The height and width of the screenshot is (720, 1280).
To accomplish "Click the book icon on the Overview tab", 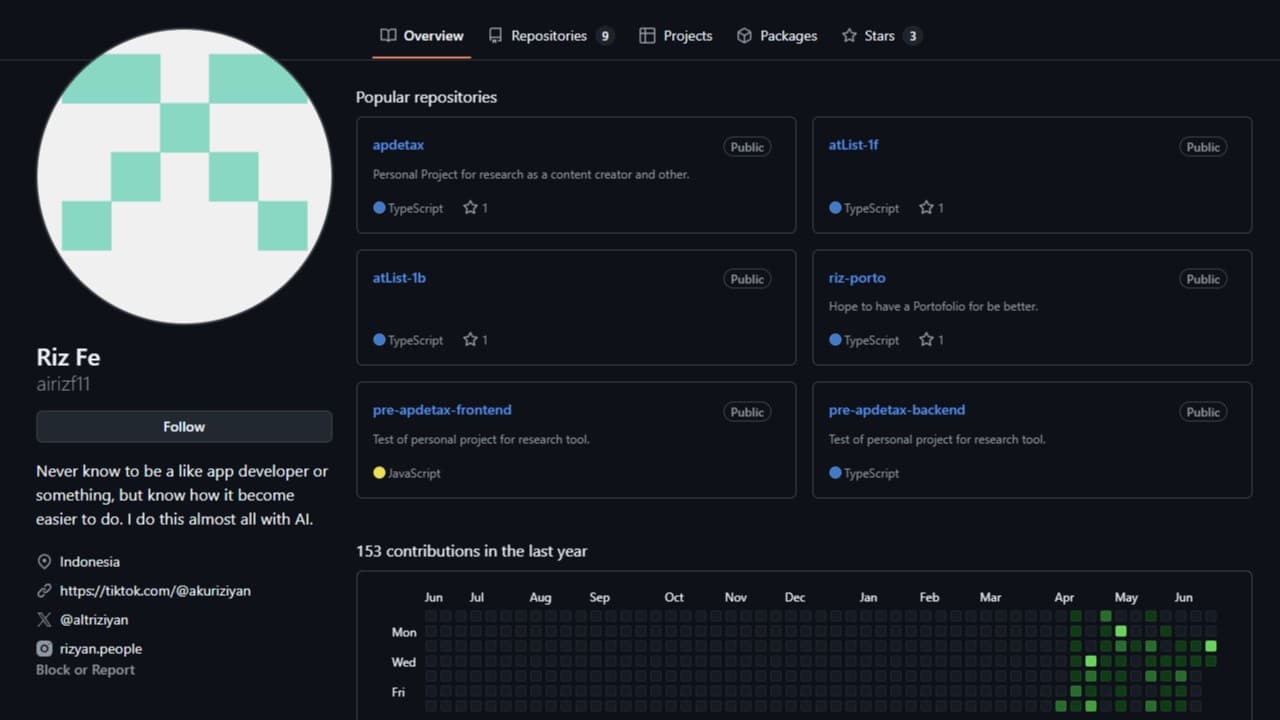I will [x=387, y=35].
